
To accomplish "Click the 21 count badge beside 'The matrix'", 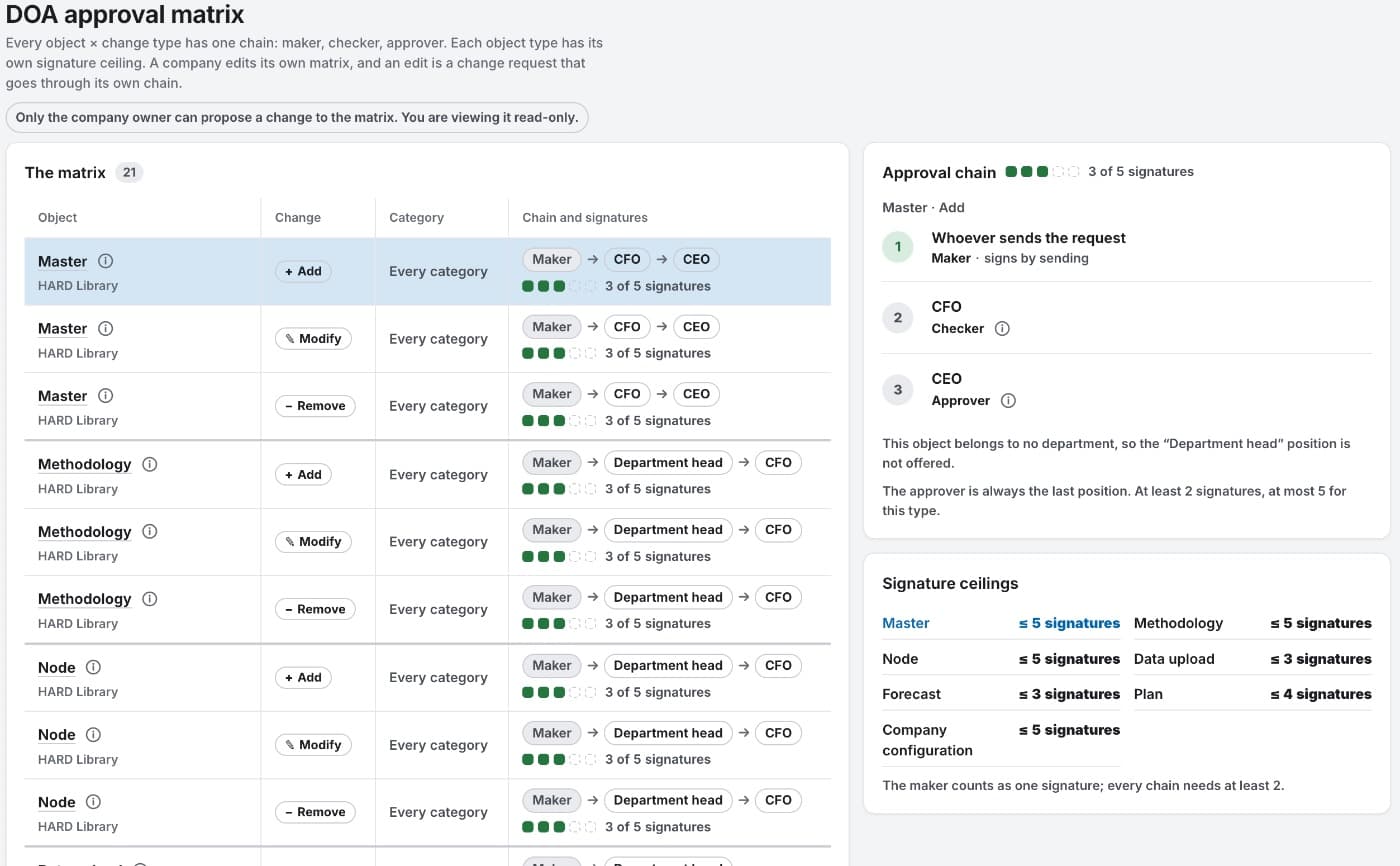I will (x=129, y=172).
